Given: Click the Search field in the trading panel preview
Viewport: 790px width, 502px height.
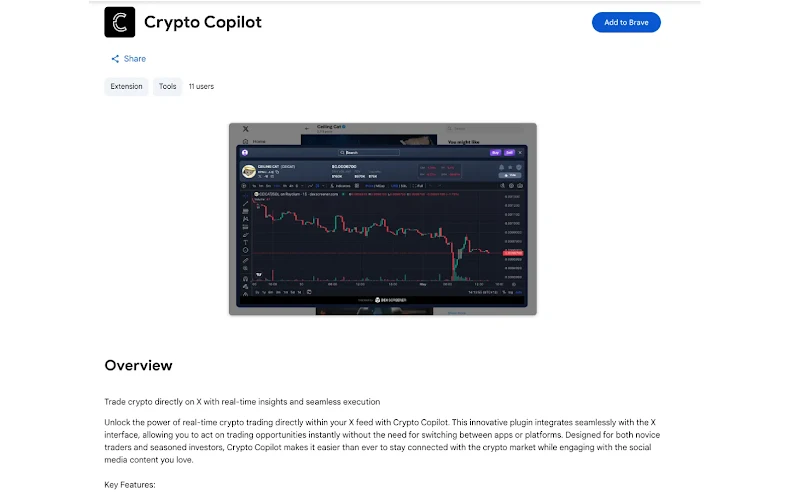Looking at the screenshot, I should [370, 152].
